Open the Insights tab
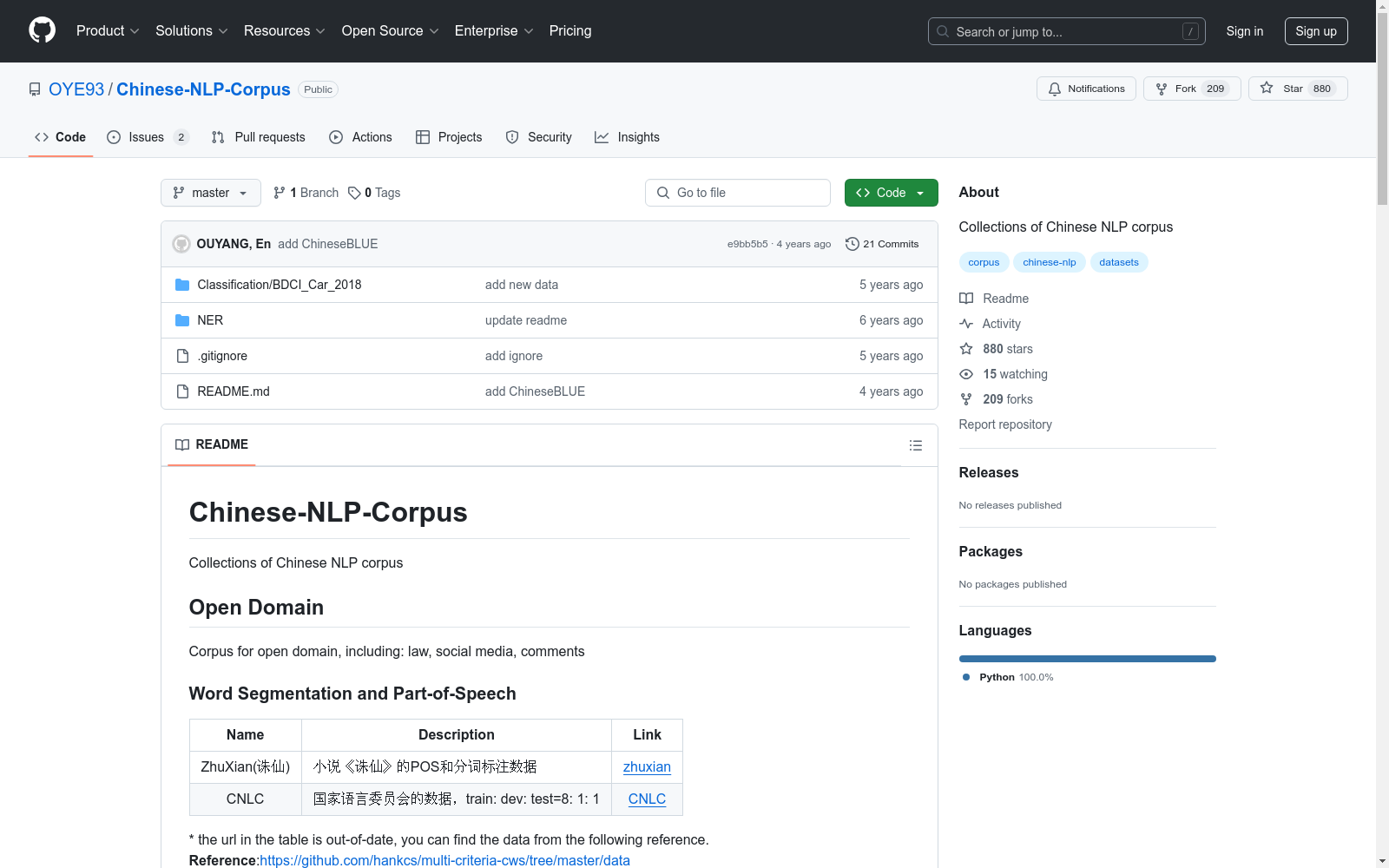Screen dimensions: 1389x868 (x=628, y=137)
